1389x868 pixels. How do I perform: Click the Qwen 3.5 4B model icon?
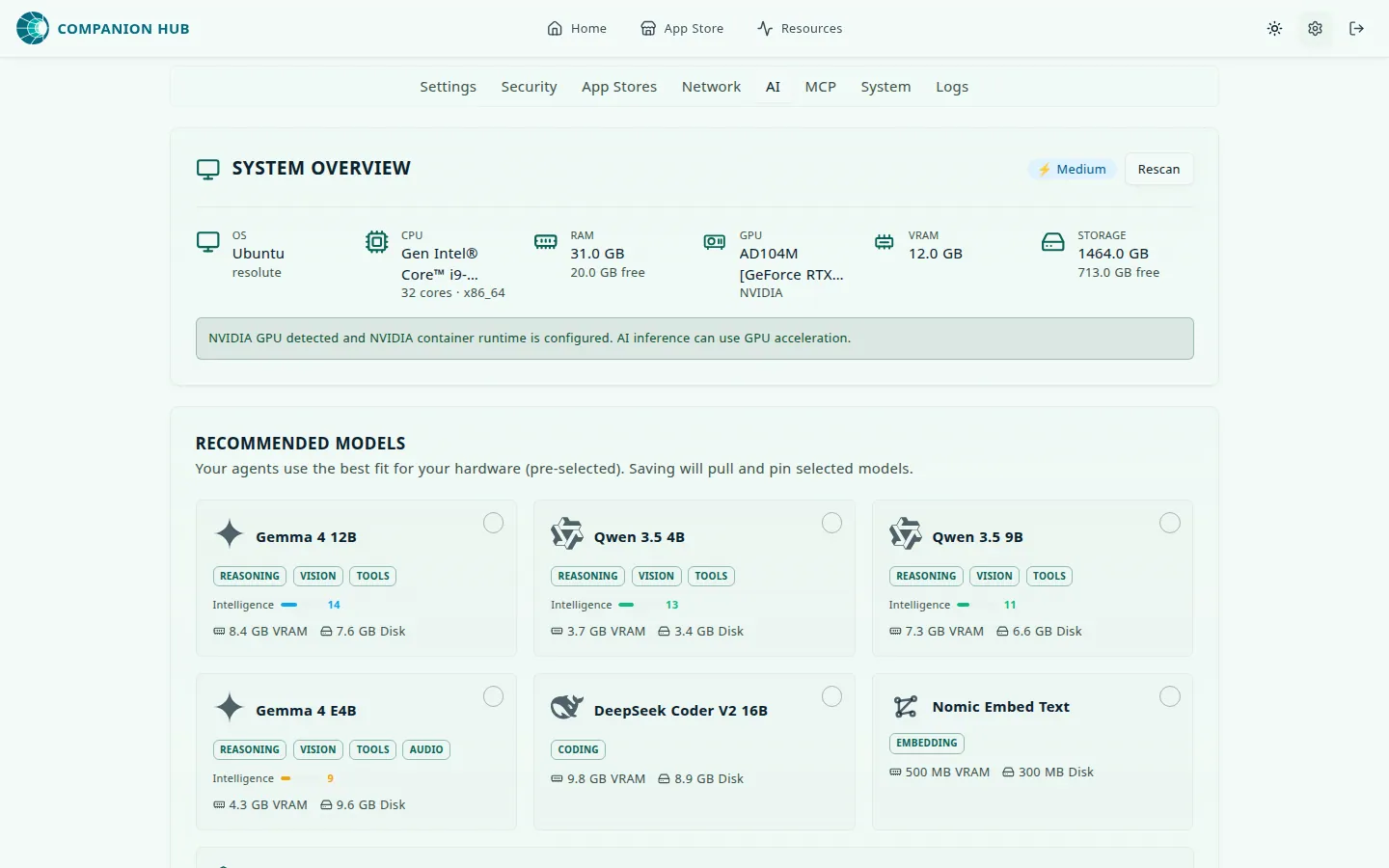coord(567,533)
